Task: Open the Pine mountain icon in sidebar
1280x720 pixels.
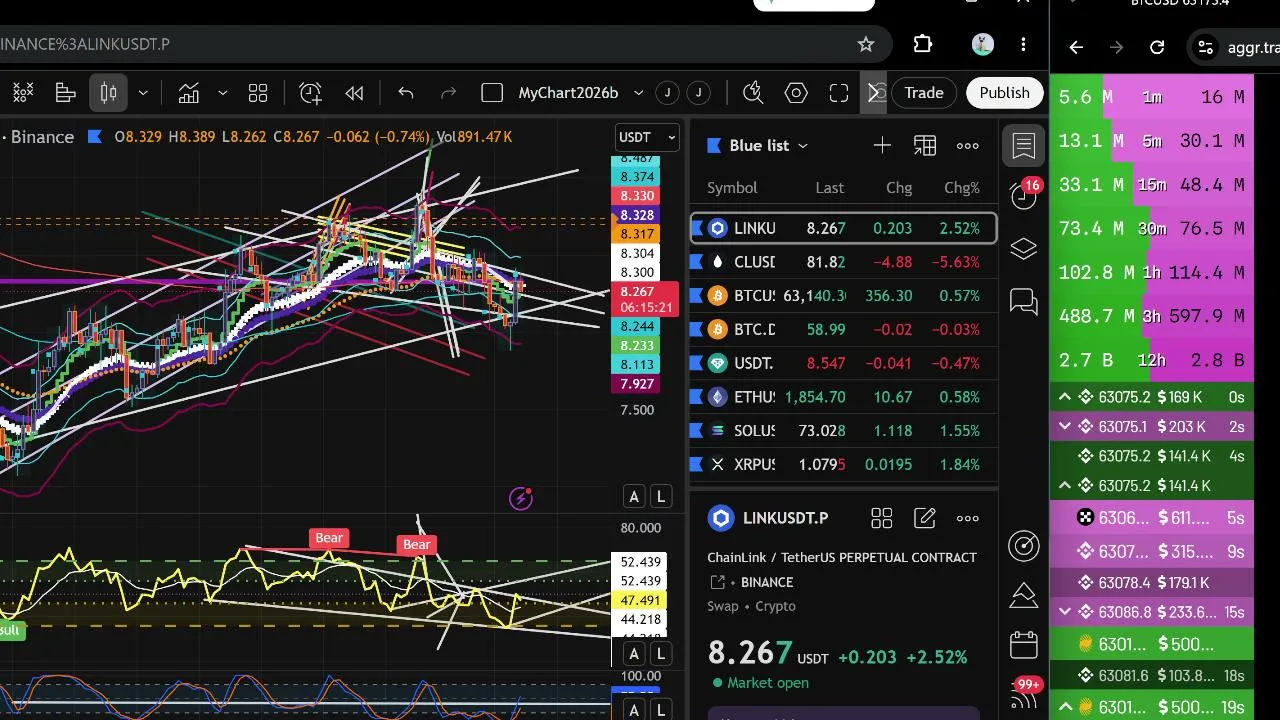Action: 1024,595
